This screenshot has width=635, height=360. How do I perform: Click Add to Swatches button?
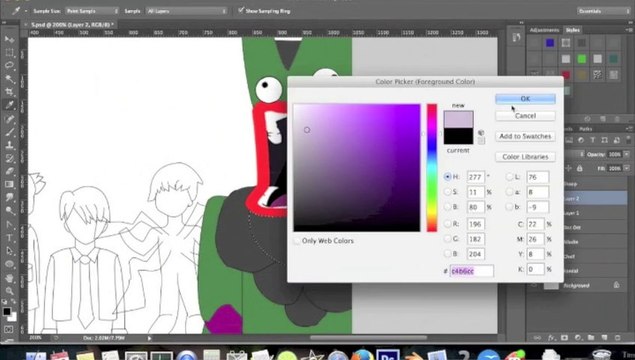pyautogui.click(x=525, y=136)
